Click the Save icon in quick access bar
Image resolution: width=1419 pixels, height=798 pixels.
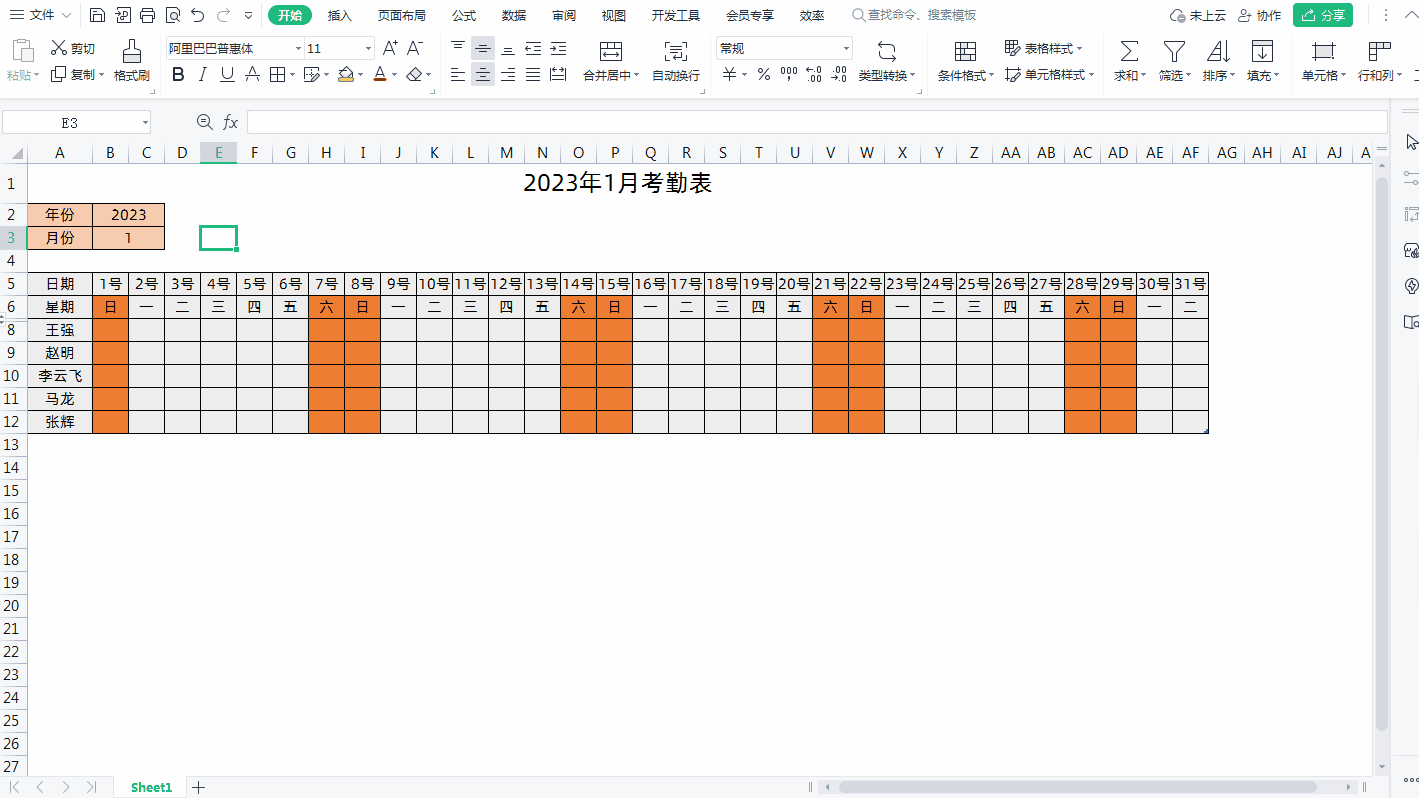pos(97,15)
